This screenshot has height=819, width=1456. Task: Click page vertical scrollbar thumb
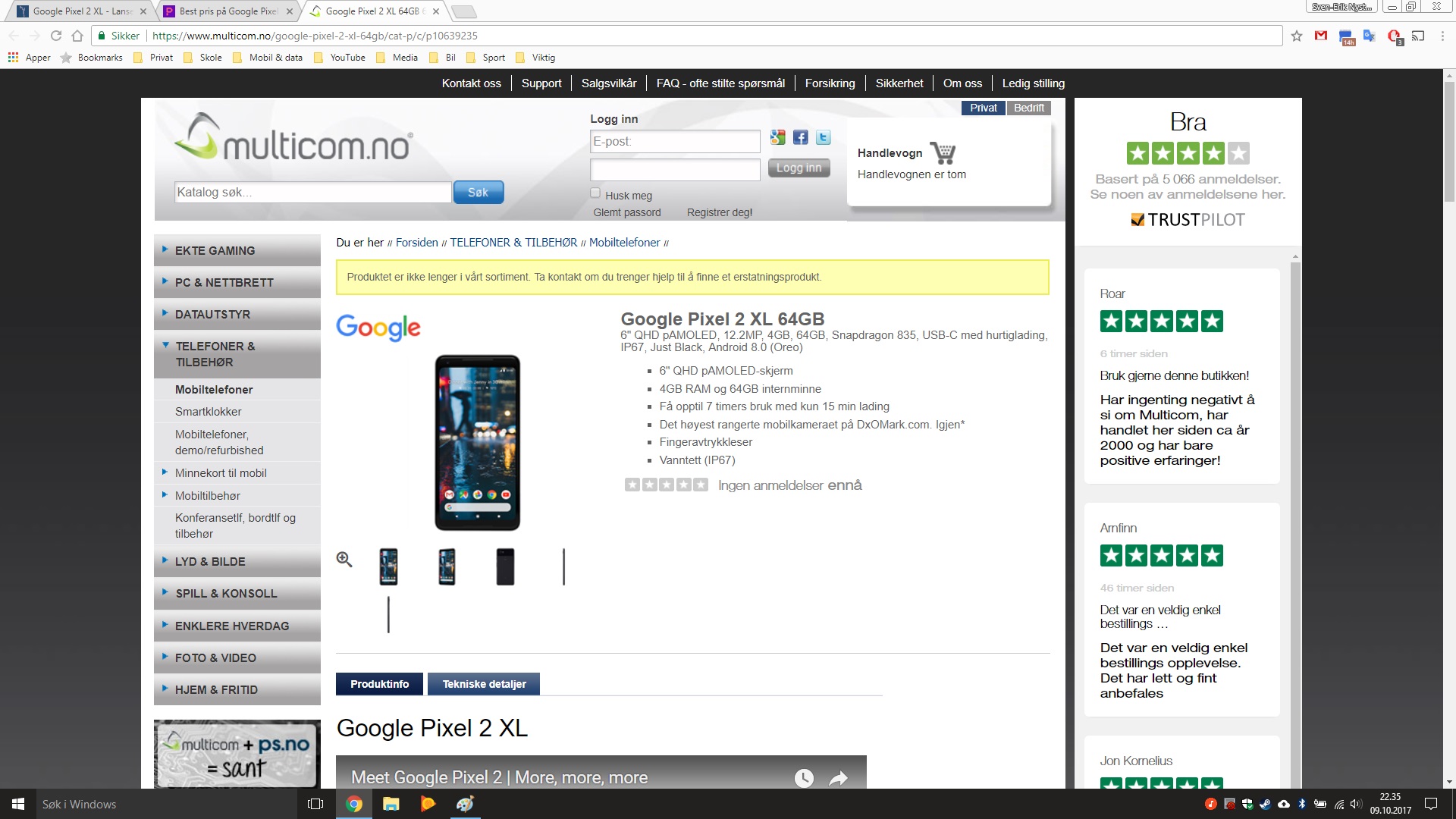(x=1449, y=142)
